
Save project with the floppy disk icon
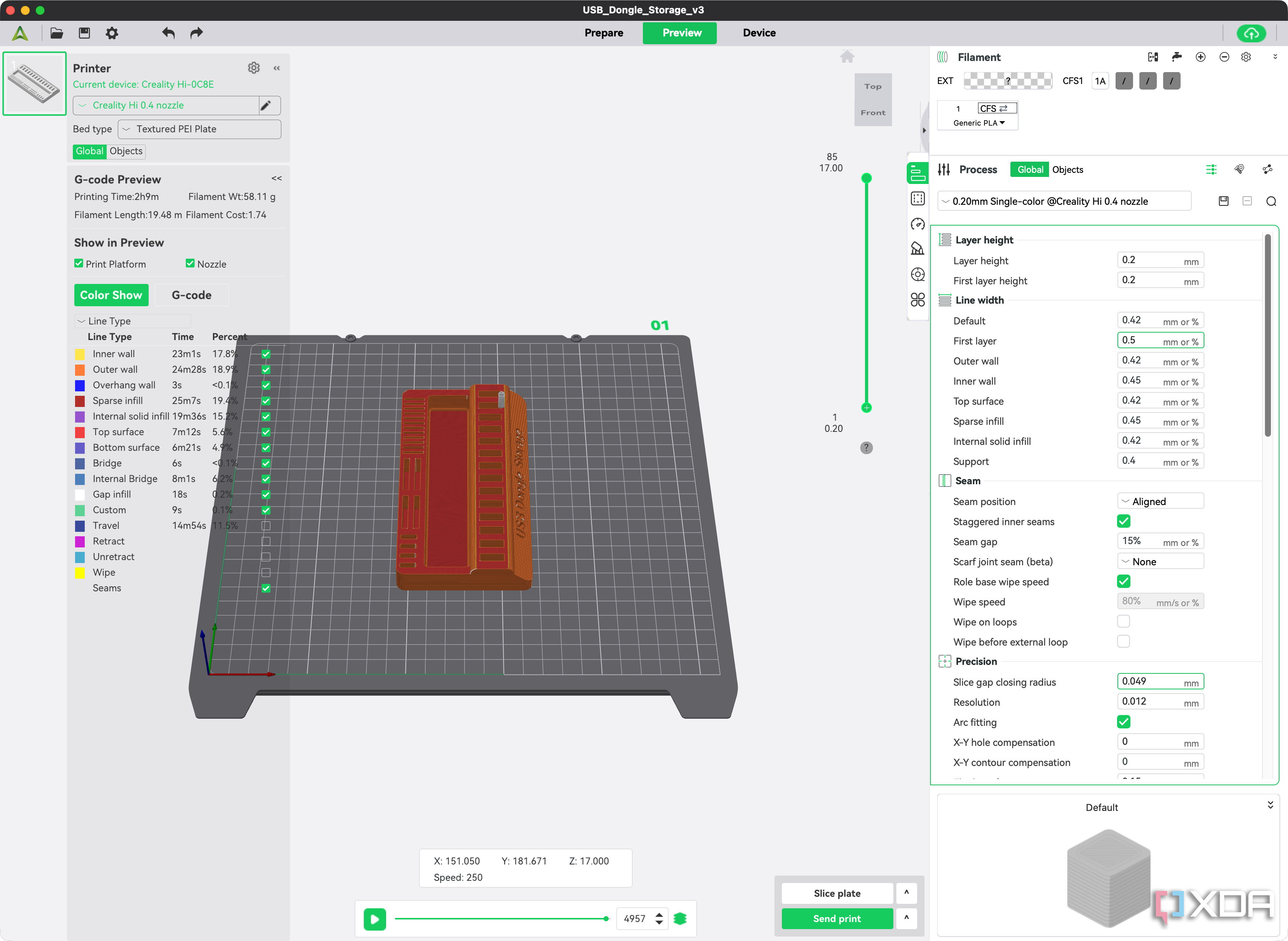click(84, 33)
